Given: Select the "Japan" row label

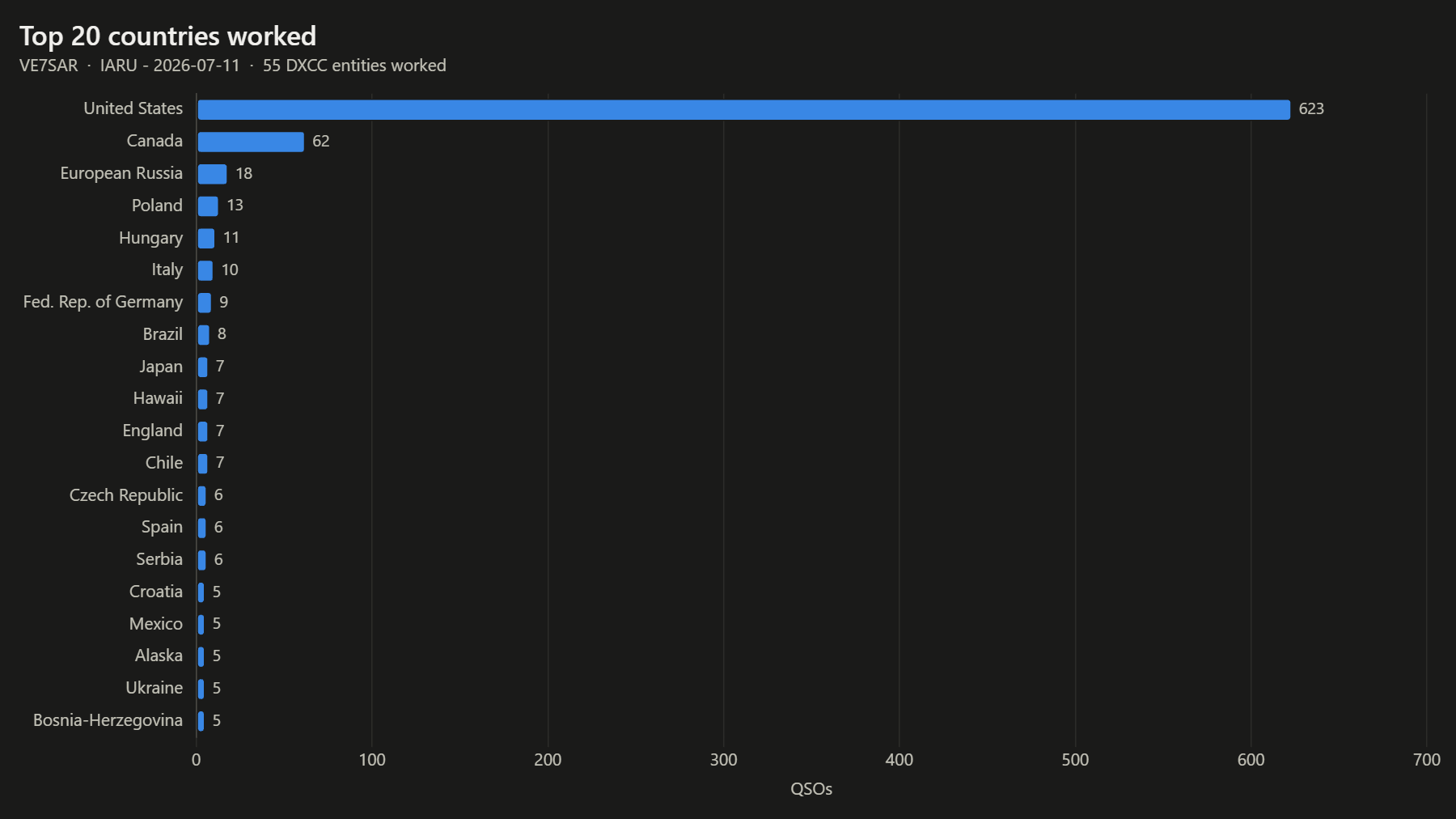Looking at the screenshot, I should (161, 367).
